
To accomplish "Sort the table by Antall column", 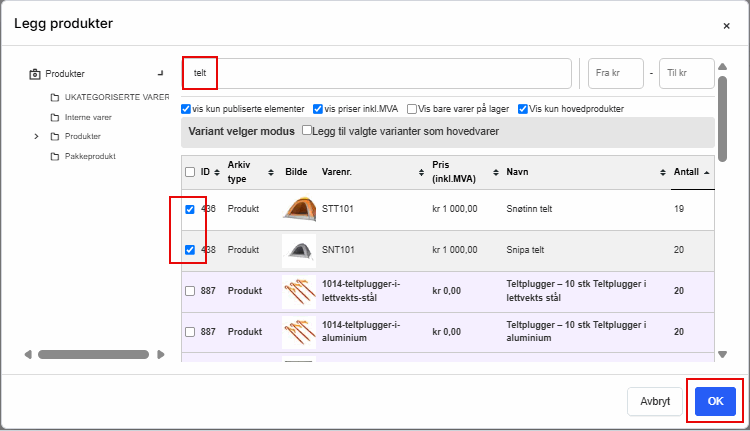I will (692, 172).
